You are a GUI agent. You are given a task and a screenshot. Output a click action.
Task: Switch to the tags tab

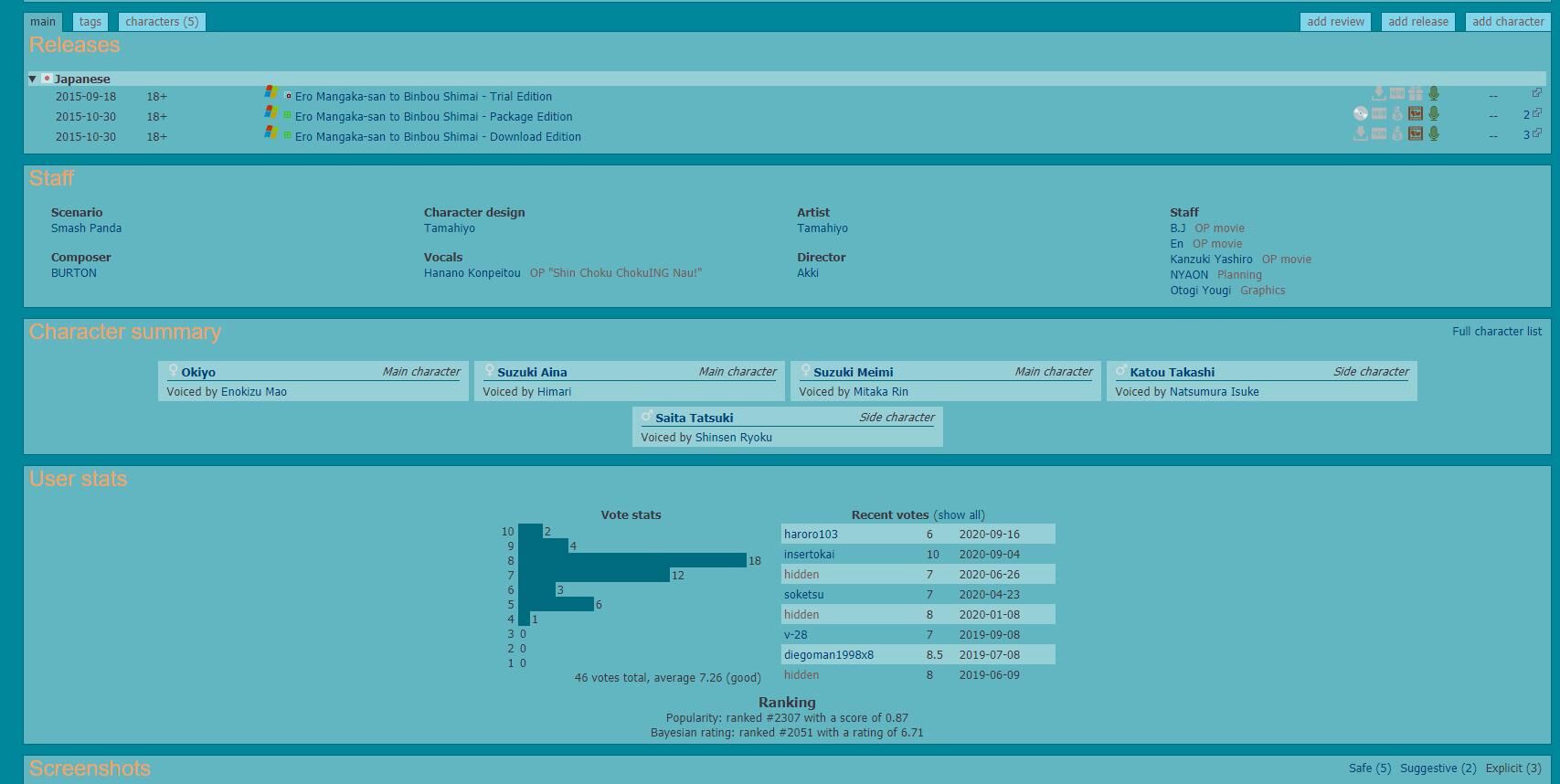coord(90,22)
